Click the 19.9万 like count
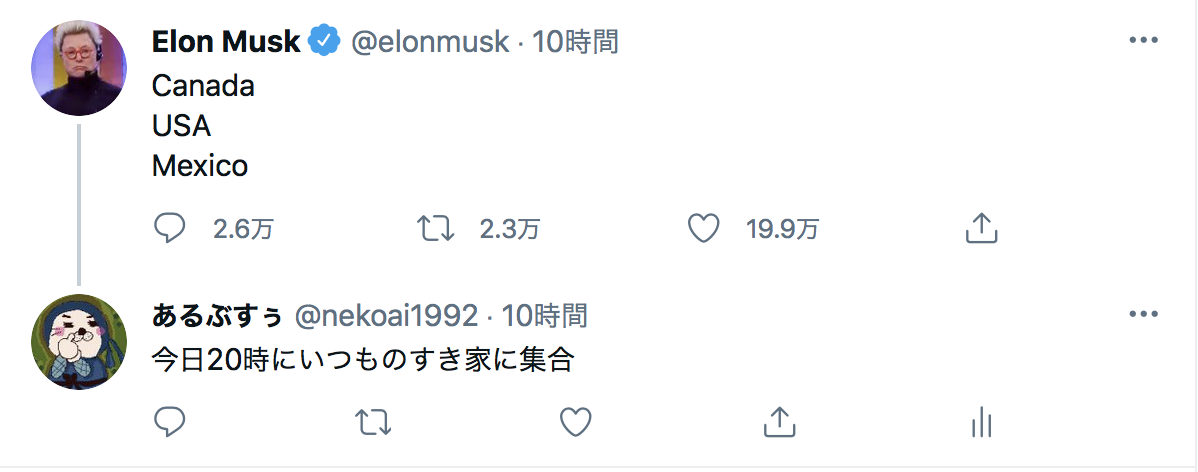The image size is (1198, 472). pyautogui.click(x=783, y=229)
